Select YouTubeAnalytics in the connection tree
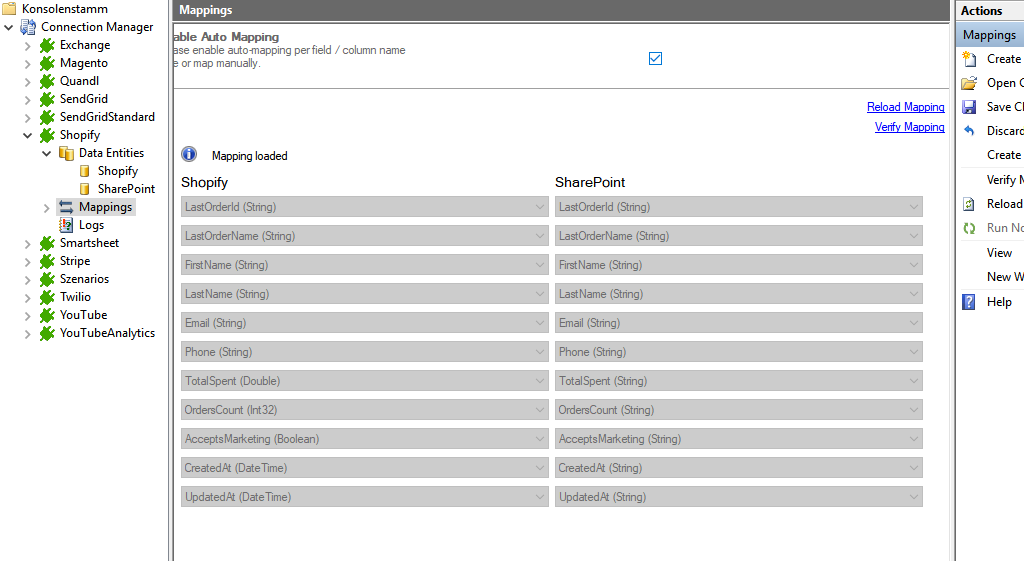 [x=107, y=333]
